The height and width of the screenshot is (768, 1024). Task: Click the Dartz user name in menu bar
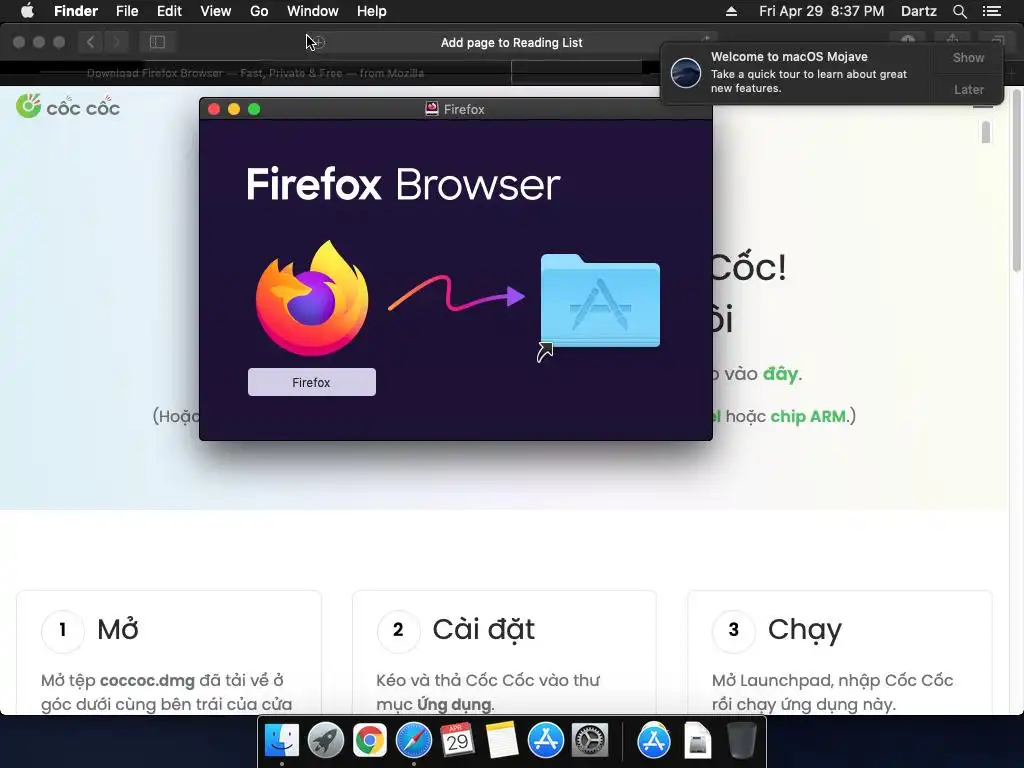tap(919, 11)
